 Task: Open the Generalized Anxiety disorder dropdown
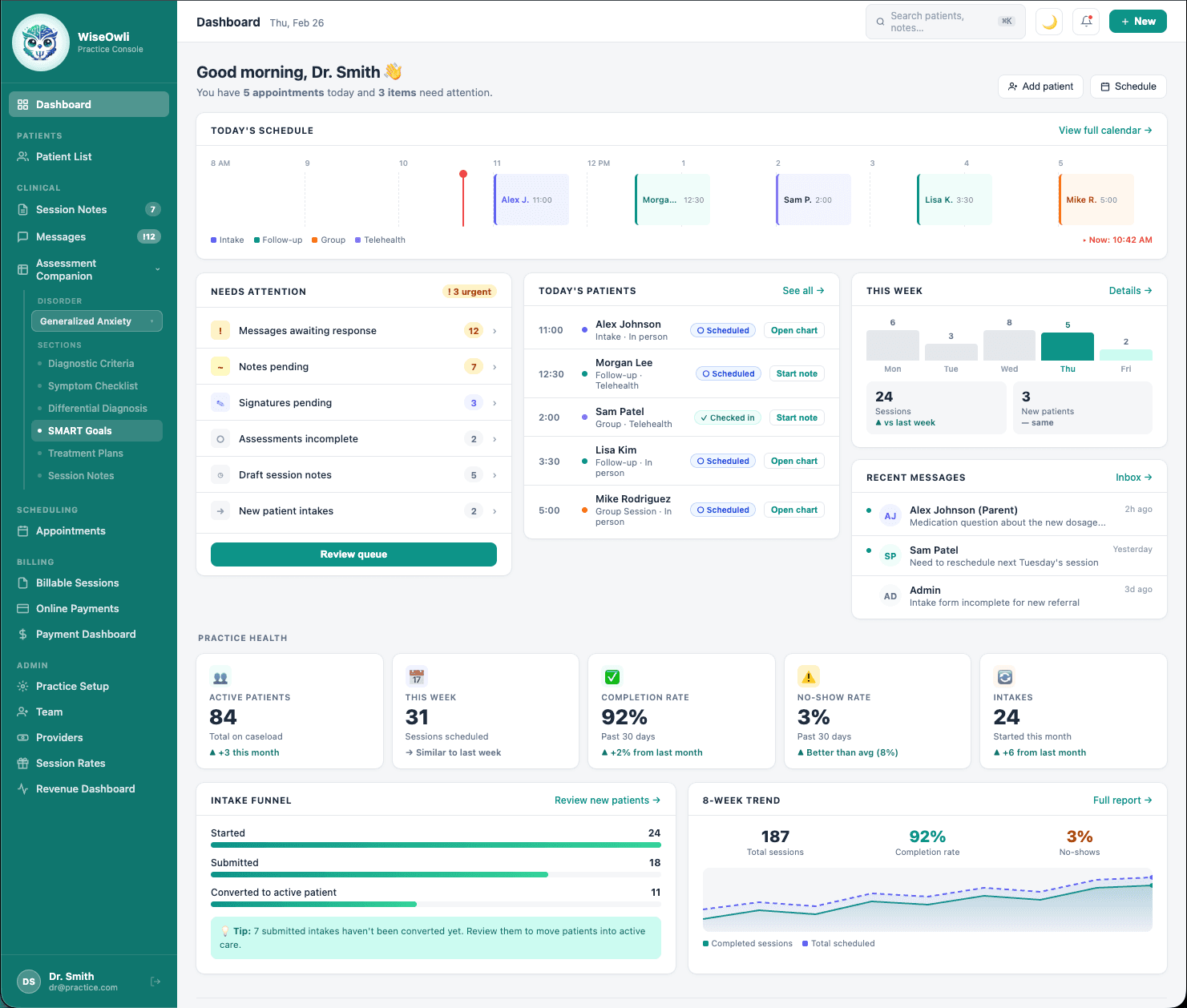point(96,321)
